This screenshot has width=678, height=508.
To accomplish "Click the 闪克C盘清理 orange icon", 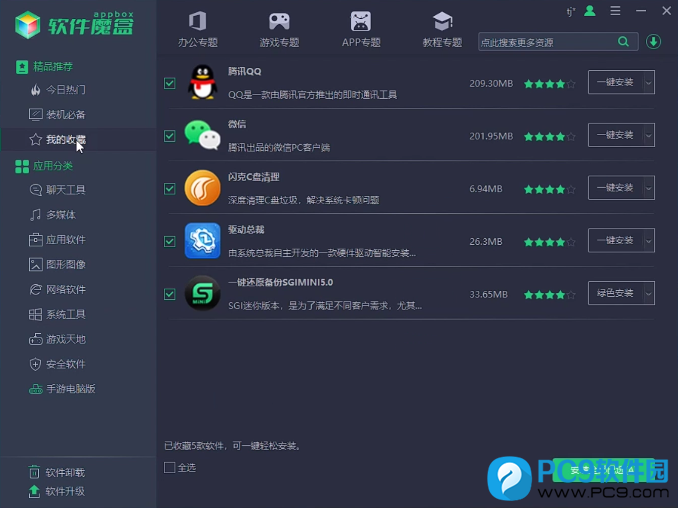I will (202, 188).
